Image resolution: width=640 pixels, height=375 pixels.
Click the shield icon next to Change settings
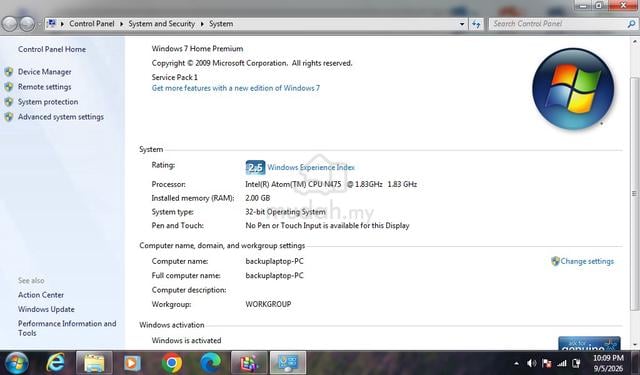pyautogui.click(x=555, y=261)
